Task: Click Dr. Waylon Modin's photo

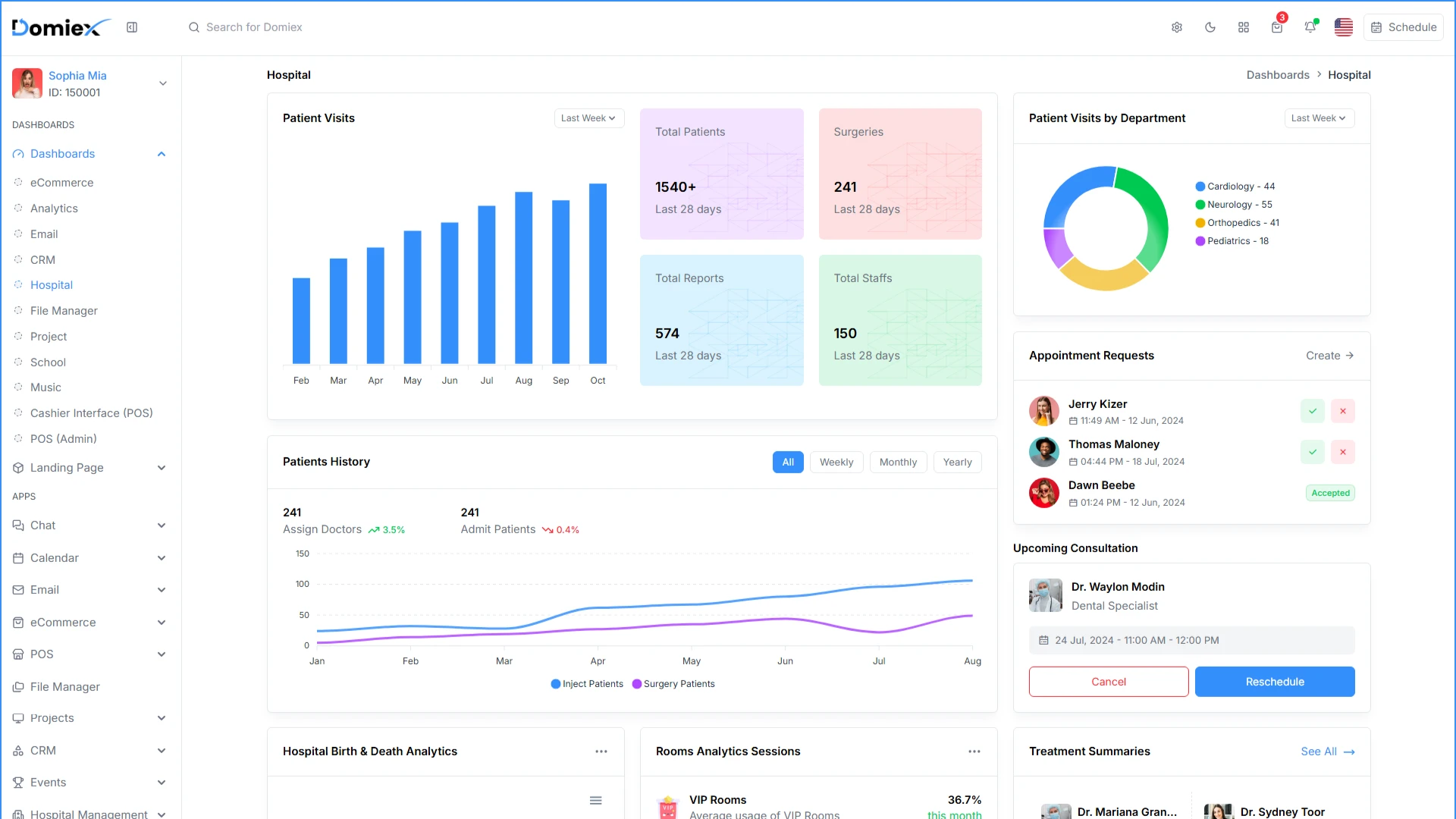Action: (x=1046, y=595)
